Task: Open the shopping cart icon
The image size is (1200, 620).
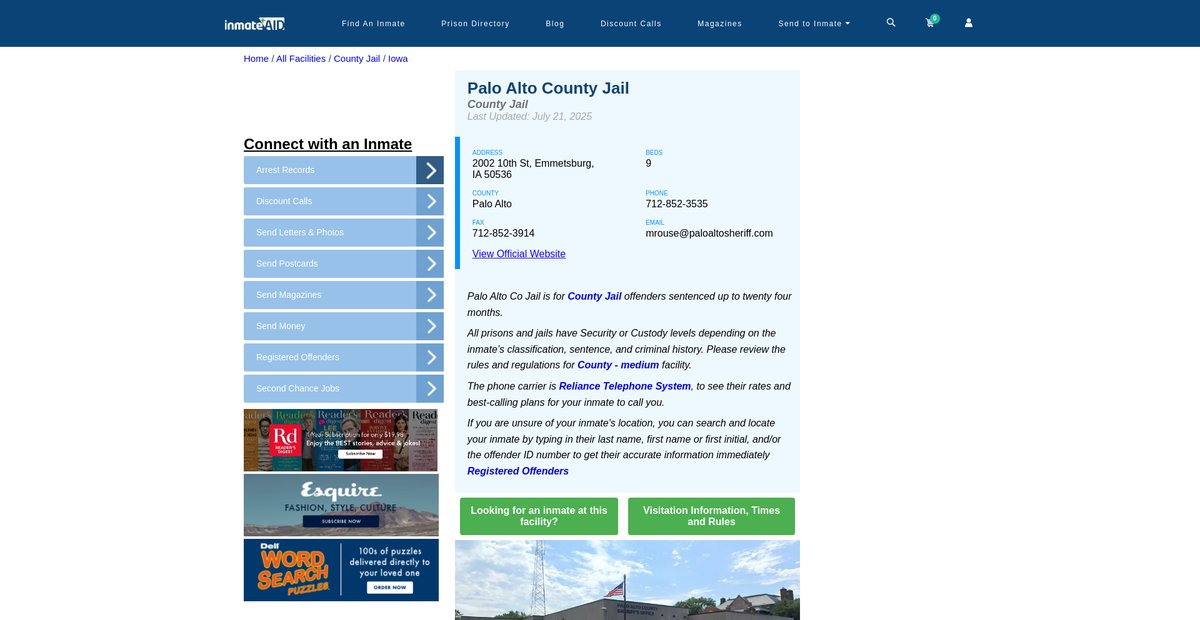Action: 930,23
